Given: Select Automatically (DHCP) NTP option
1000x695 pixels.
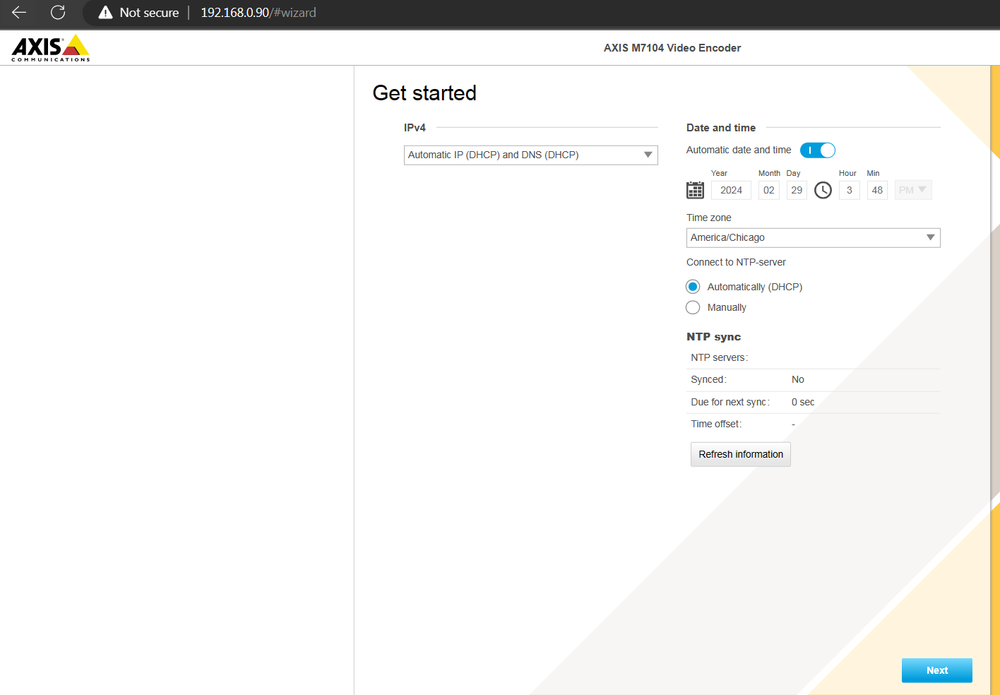Looking at the screenshot, I should pos(693,287).
